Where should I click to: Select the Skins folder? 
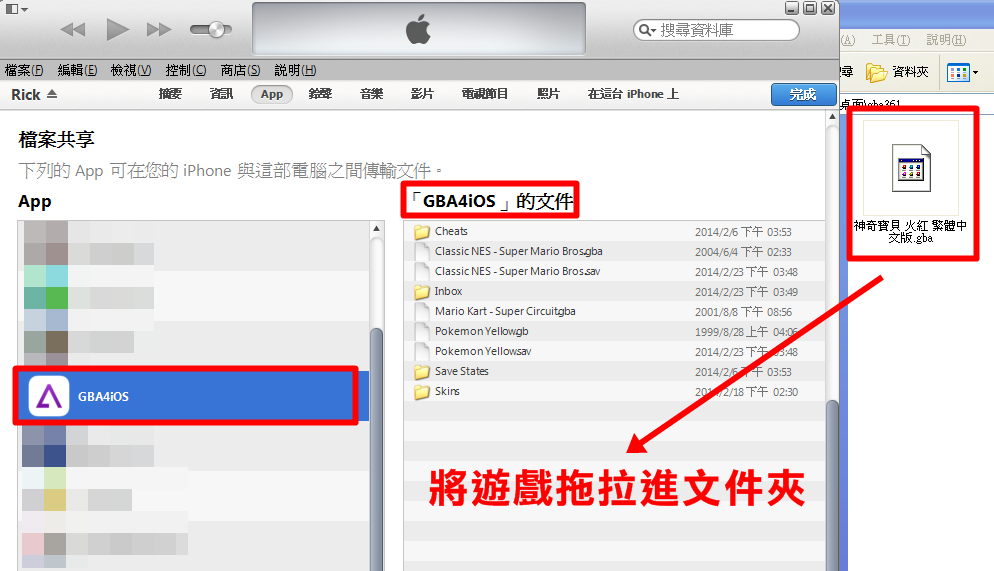point(614,391)
